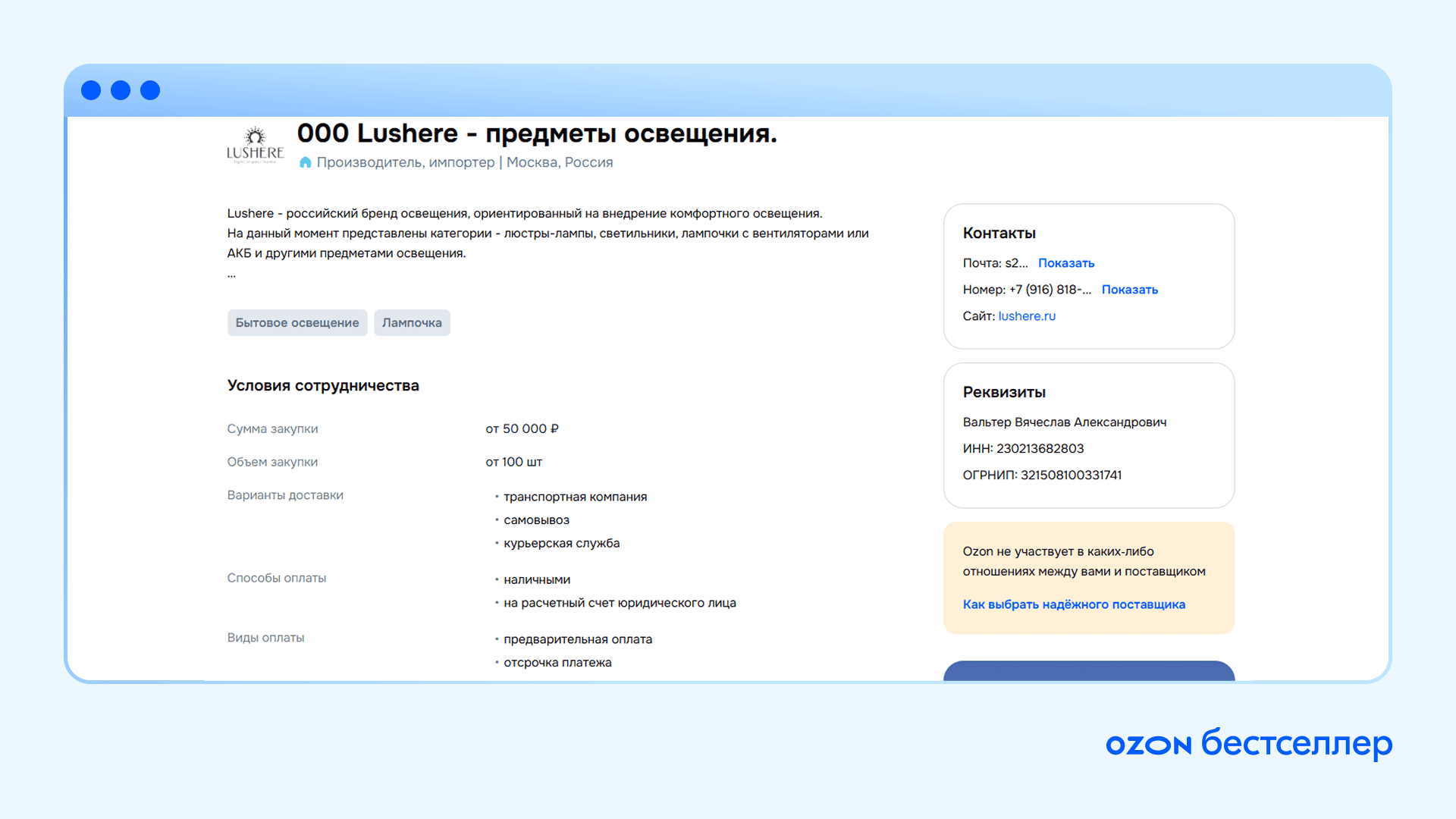Reveal the phone number via Показать next to Номер
This screenshot has height=819, width=1456.
1130,290
